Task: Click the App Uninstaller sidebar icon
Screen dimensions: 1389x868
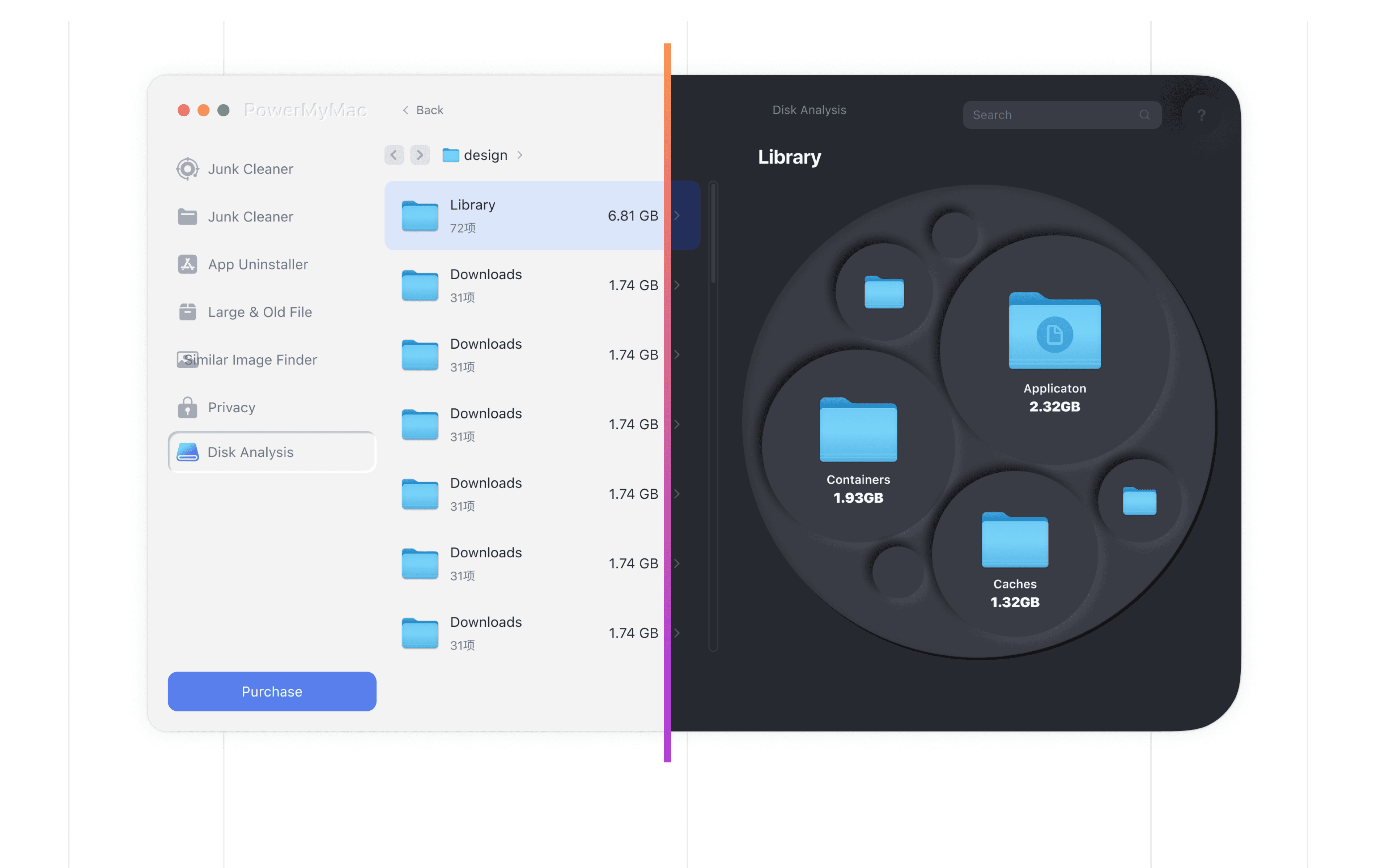Action: 187,264
